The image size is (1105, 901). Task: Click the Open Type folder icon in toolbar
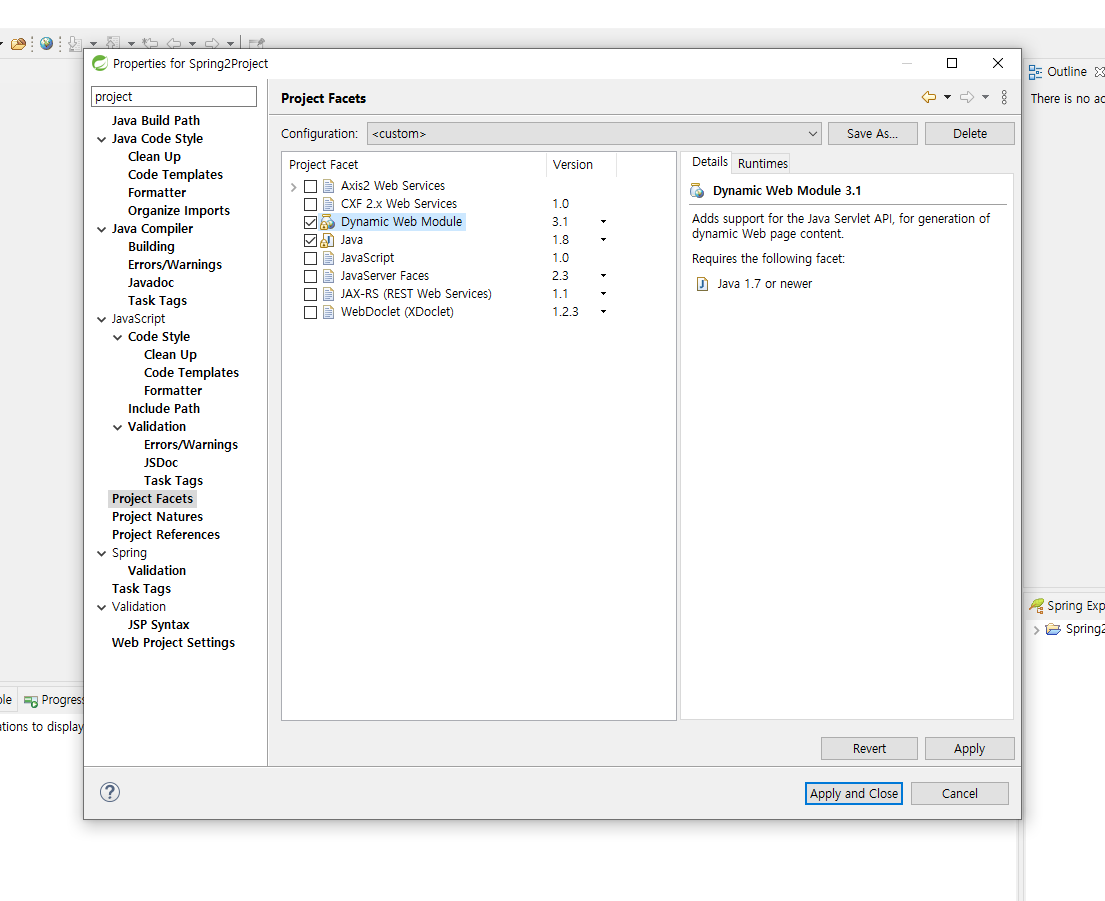coord(18,44)
